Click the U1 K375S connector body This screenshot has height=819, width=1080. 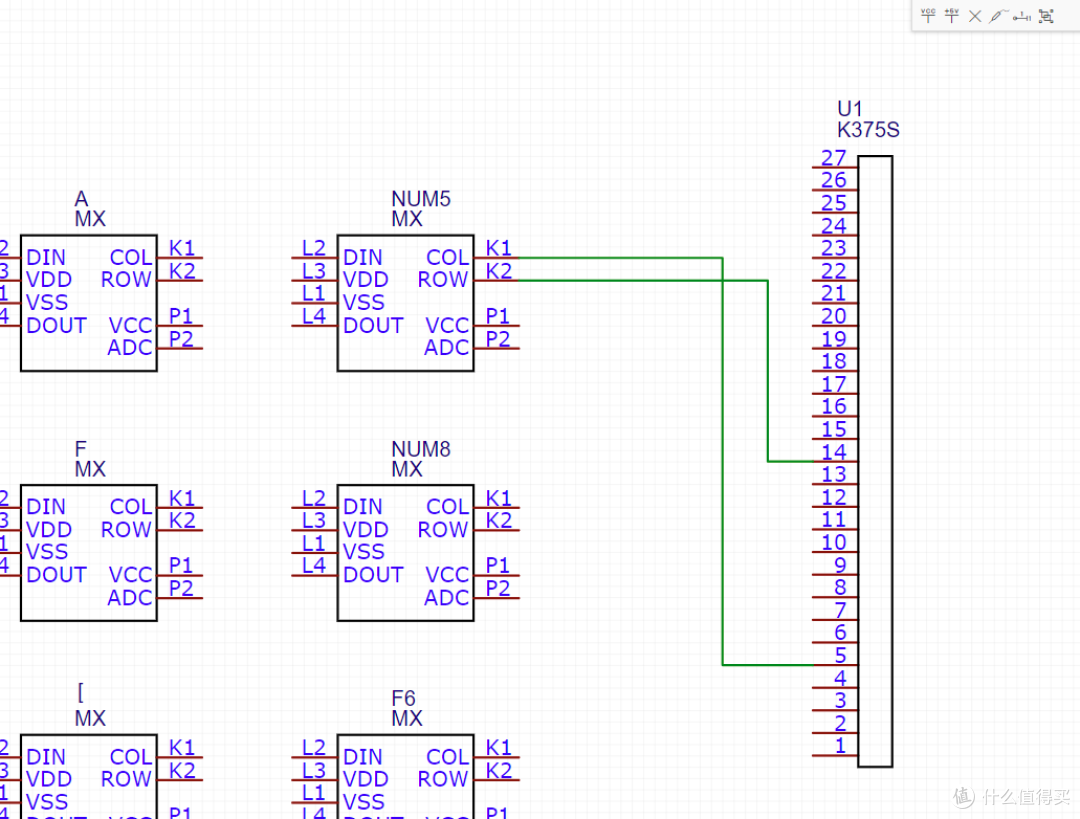coord(875,461)
